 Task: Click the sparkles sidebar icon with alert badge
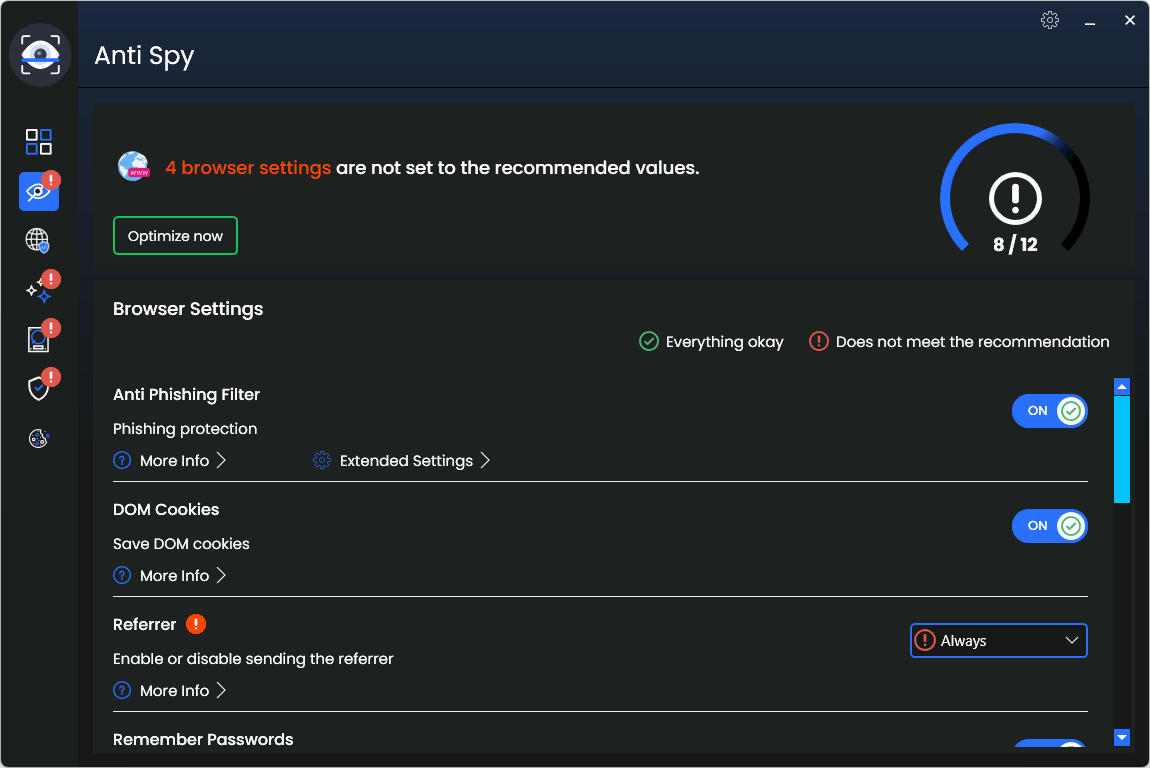pos(39,289)
